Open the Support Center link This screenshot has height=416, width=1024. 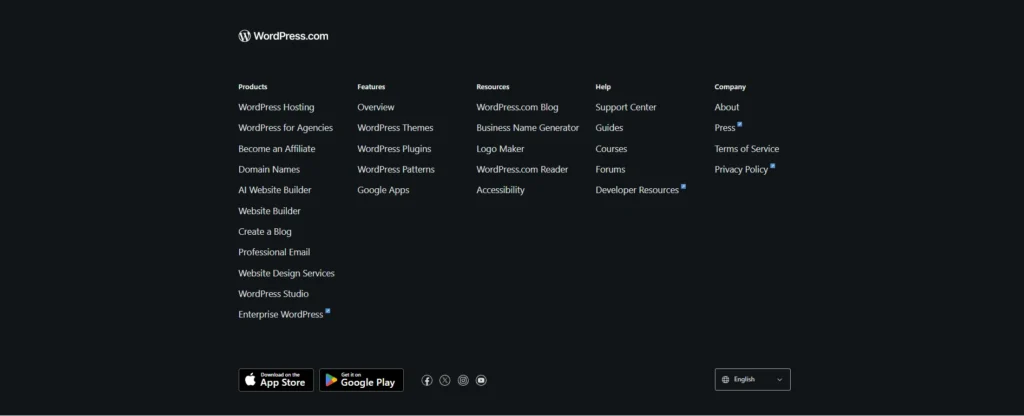[x=625, y=107]
